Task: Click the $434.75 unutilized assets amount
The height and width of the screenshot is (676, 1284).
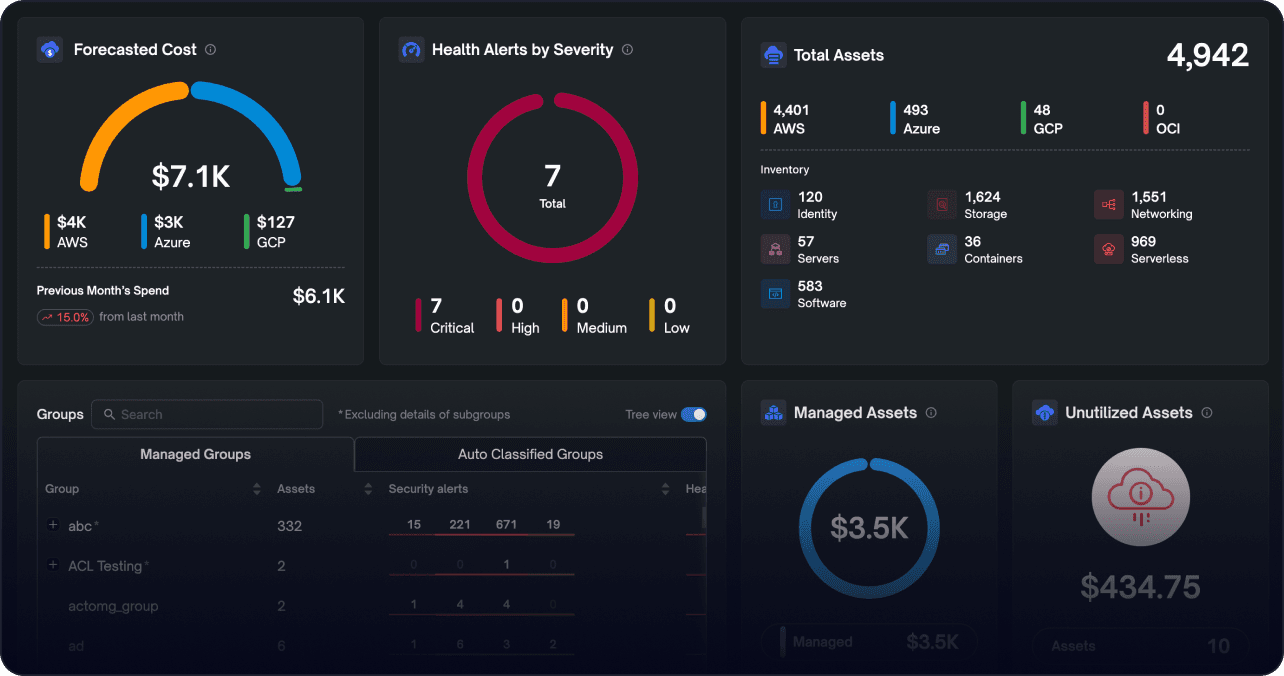Action: [x=1140, y=587]
